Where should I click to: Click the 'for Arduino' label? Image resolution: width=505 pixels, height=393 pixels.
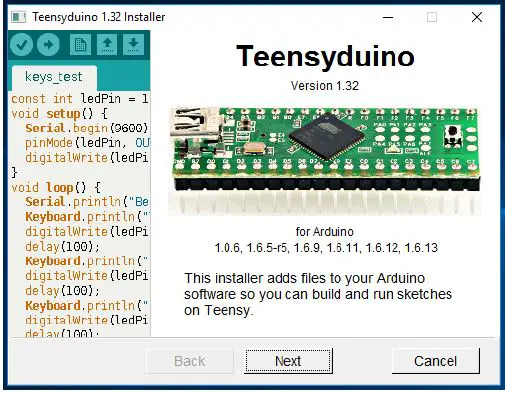click(x=325, y=232)
